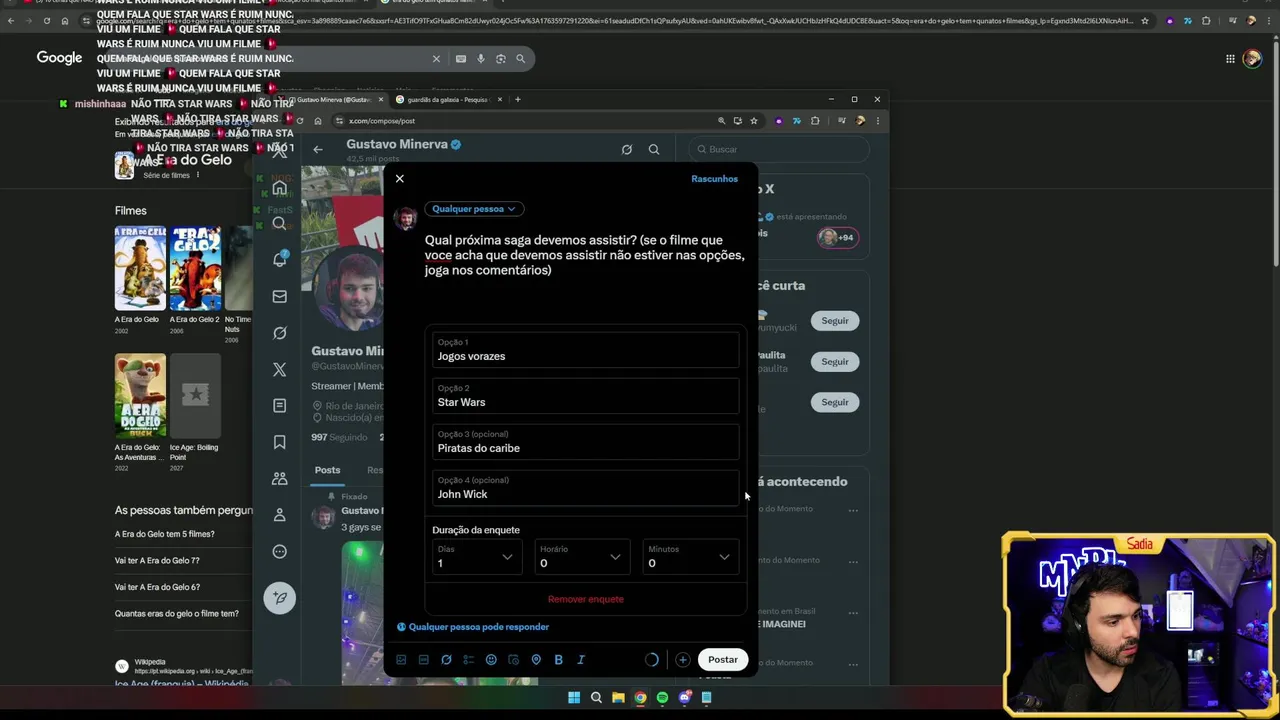Edit Opção 1 field Jogos vorazes
The image size is (1280, 720).
click(x=585, y=350)
